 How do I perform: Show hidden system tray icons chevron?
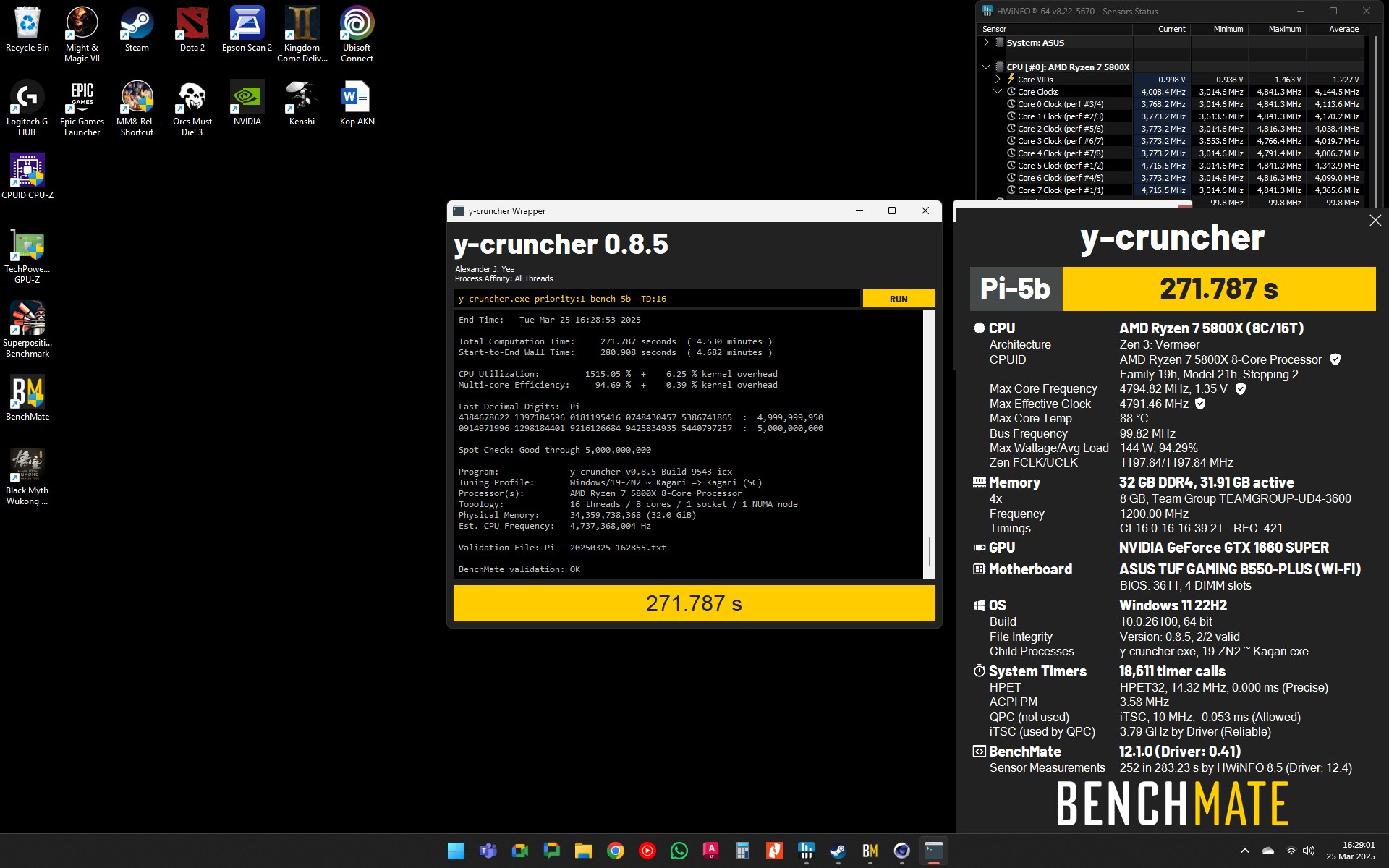tap(1244, 851)
